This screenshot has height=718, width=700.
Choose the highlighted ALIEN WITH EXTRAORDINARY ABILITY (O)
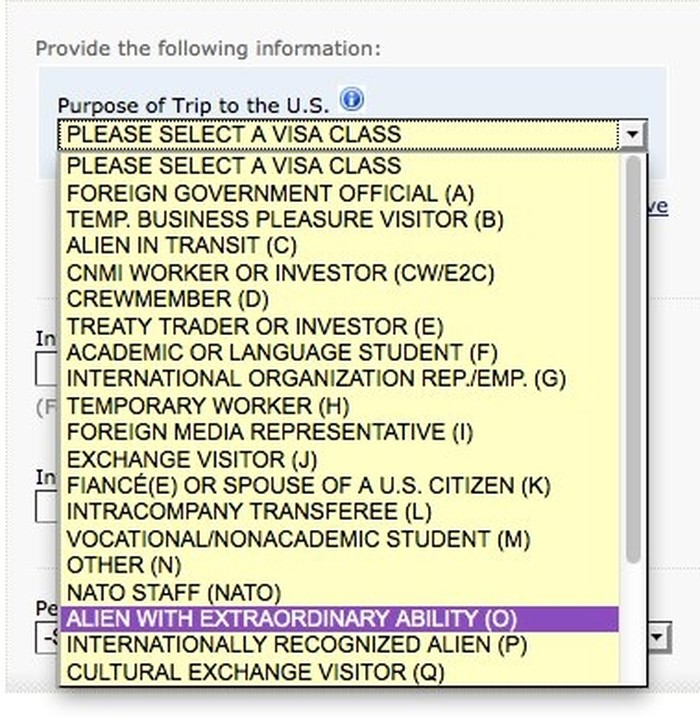click(339, 619)
